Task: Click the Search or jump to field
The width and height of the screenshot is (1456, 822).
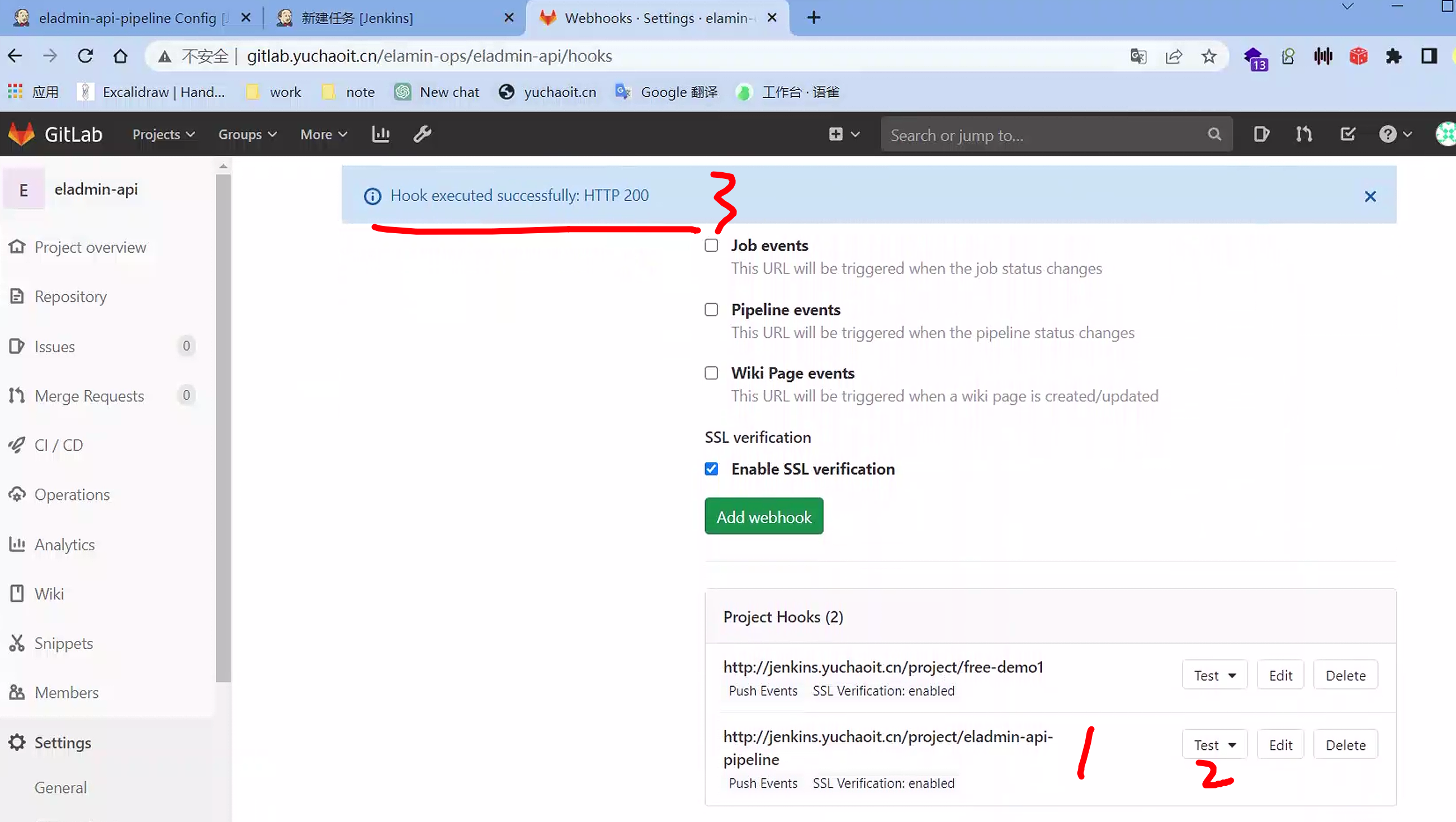Action: point(1046,135)
